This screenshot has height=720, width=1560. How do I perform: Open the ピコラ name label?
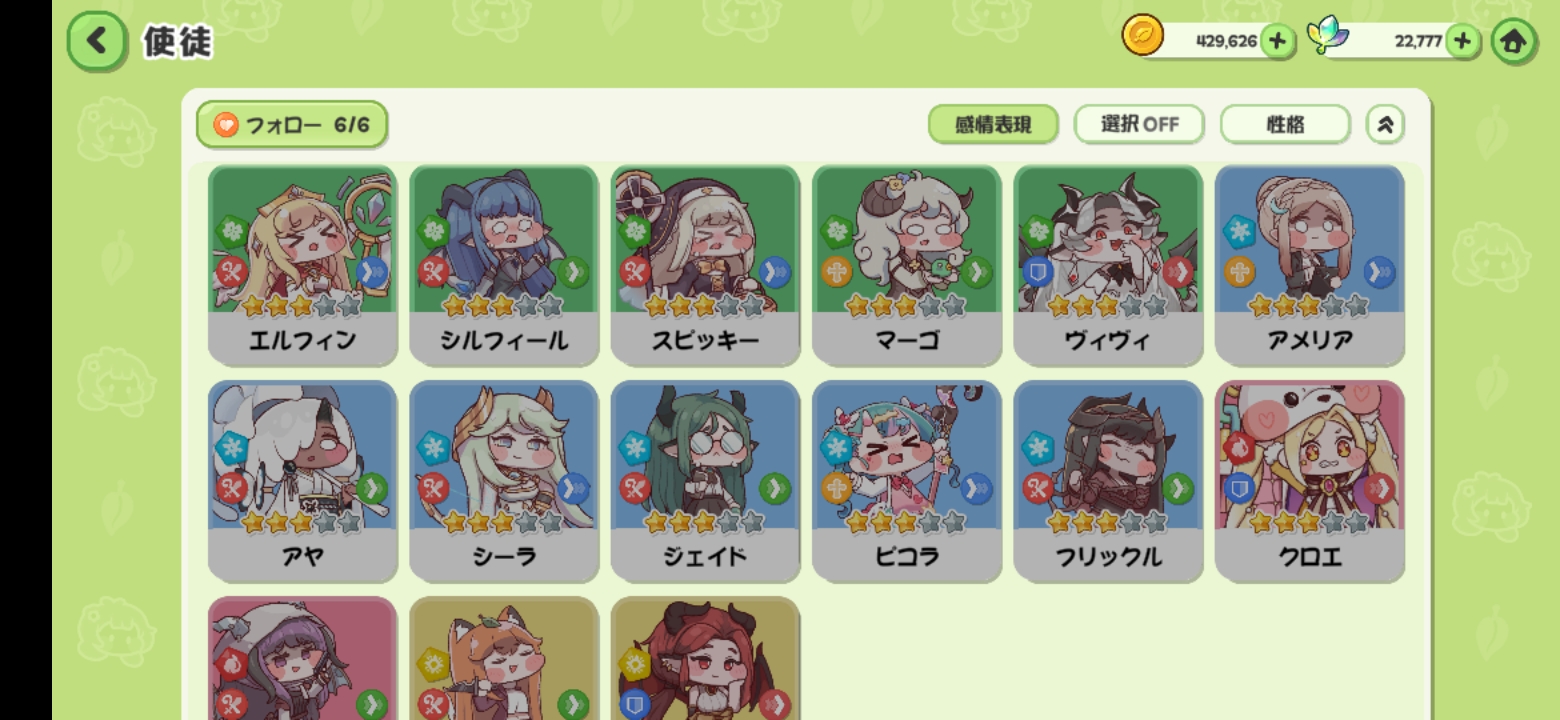click(907, 556)
